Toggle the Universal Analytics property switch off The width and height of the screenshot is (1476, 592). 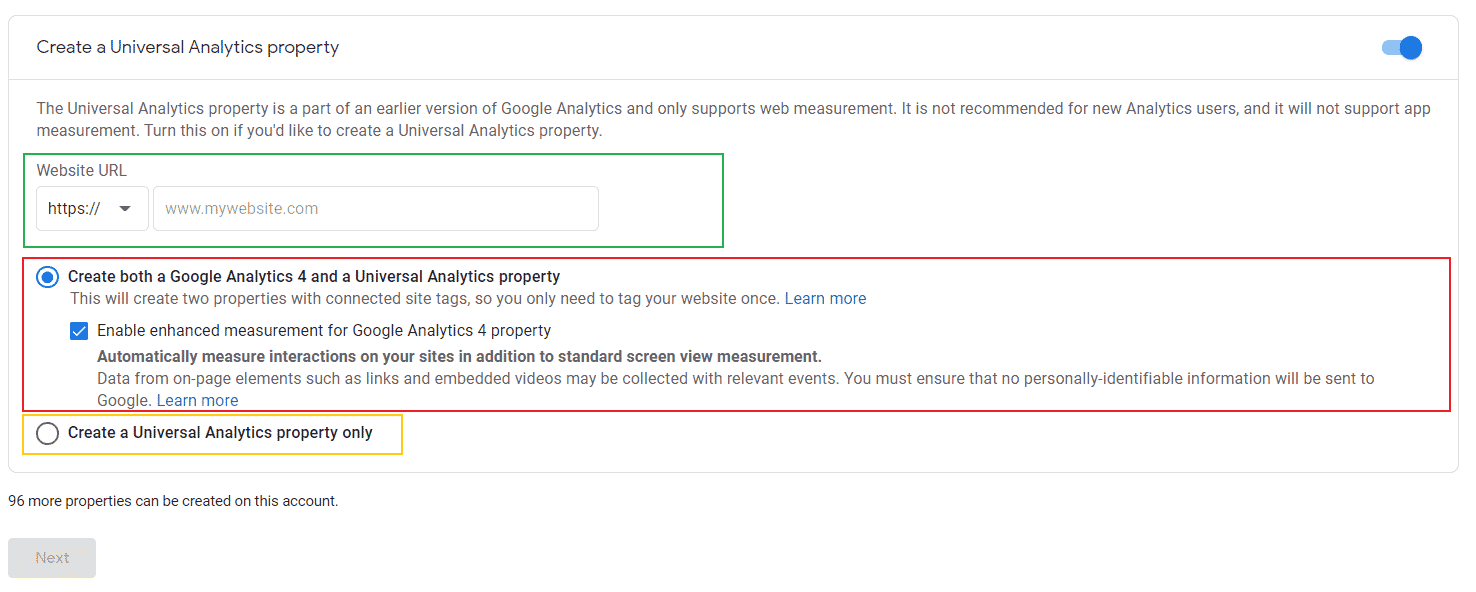pyautogui.click(x=1402, y=48)
